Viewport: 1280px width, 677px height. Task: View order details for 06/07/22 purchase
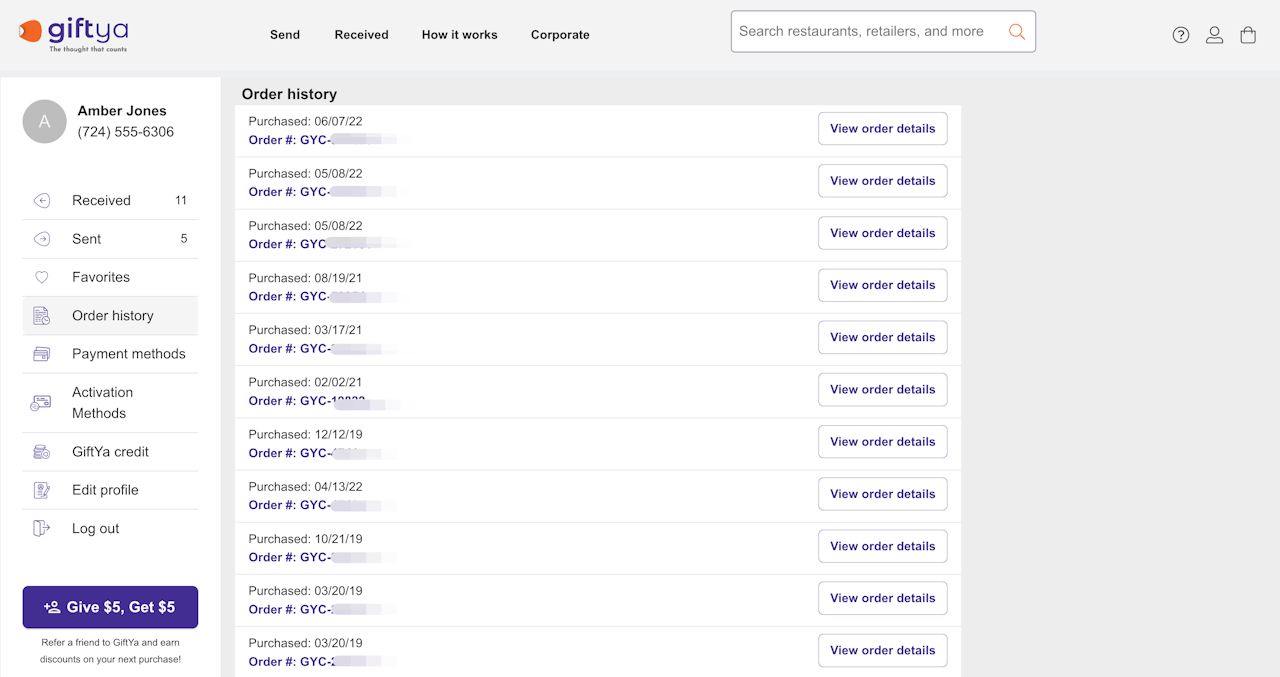(x=882, y=129)
